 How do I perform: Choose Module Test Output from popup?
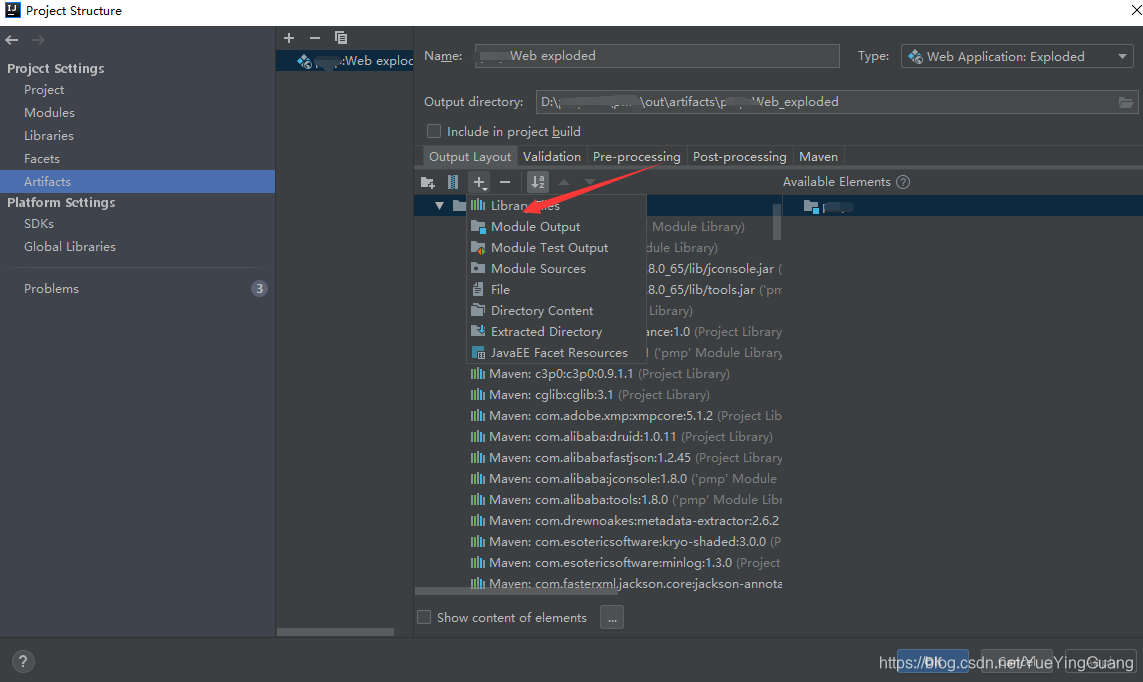click(x=556, y=248)
